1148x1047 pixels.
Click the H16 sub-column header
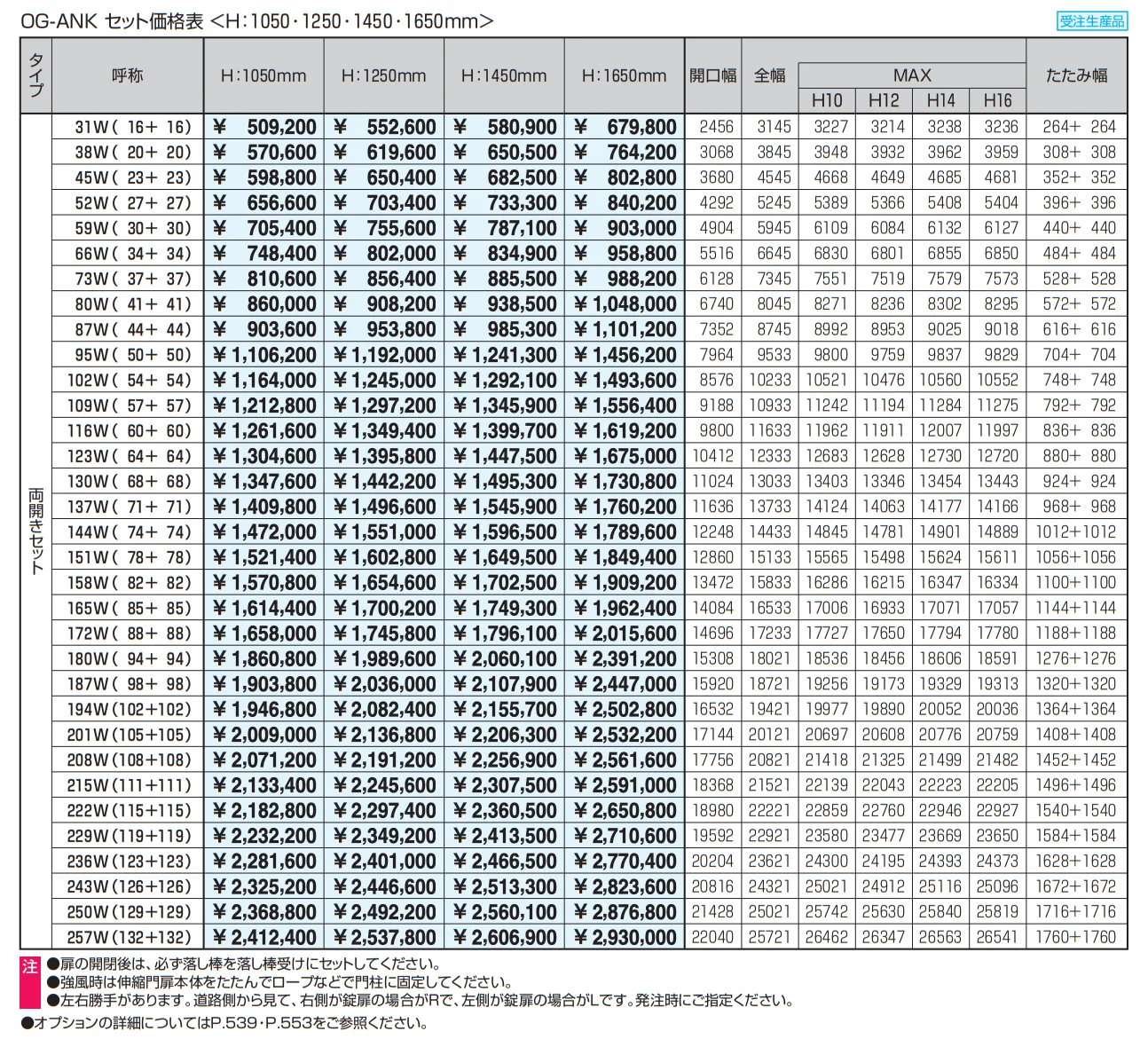[997, 100]
